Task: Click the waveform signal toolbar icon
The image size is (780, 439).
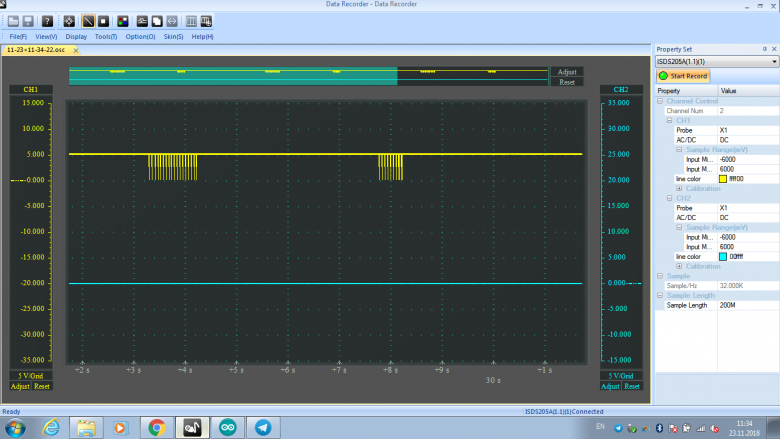Action: (142, 21)
